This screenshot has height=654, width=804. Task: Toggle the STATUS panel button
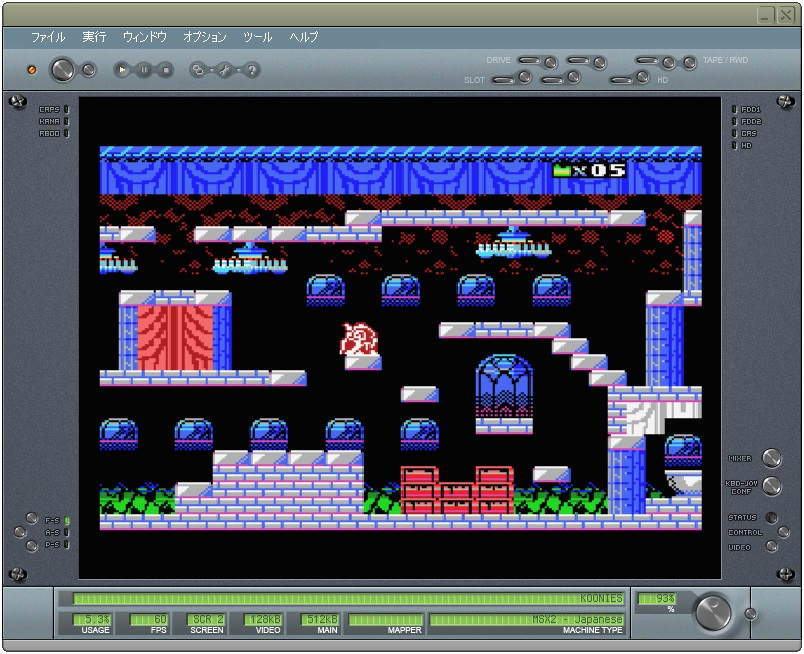tap(771, 517)
